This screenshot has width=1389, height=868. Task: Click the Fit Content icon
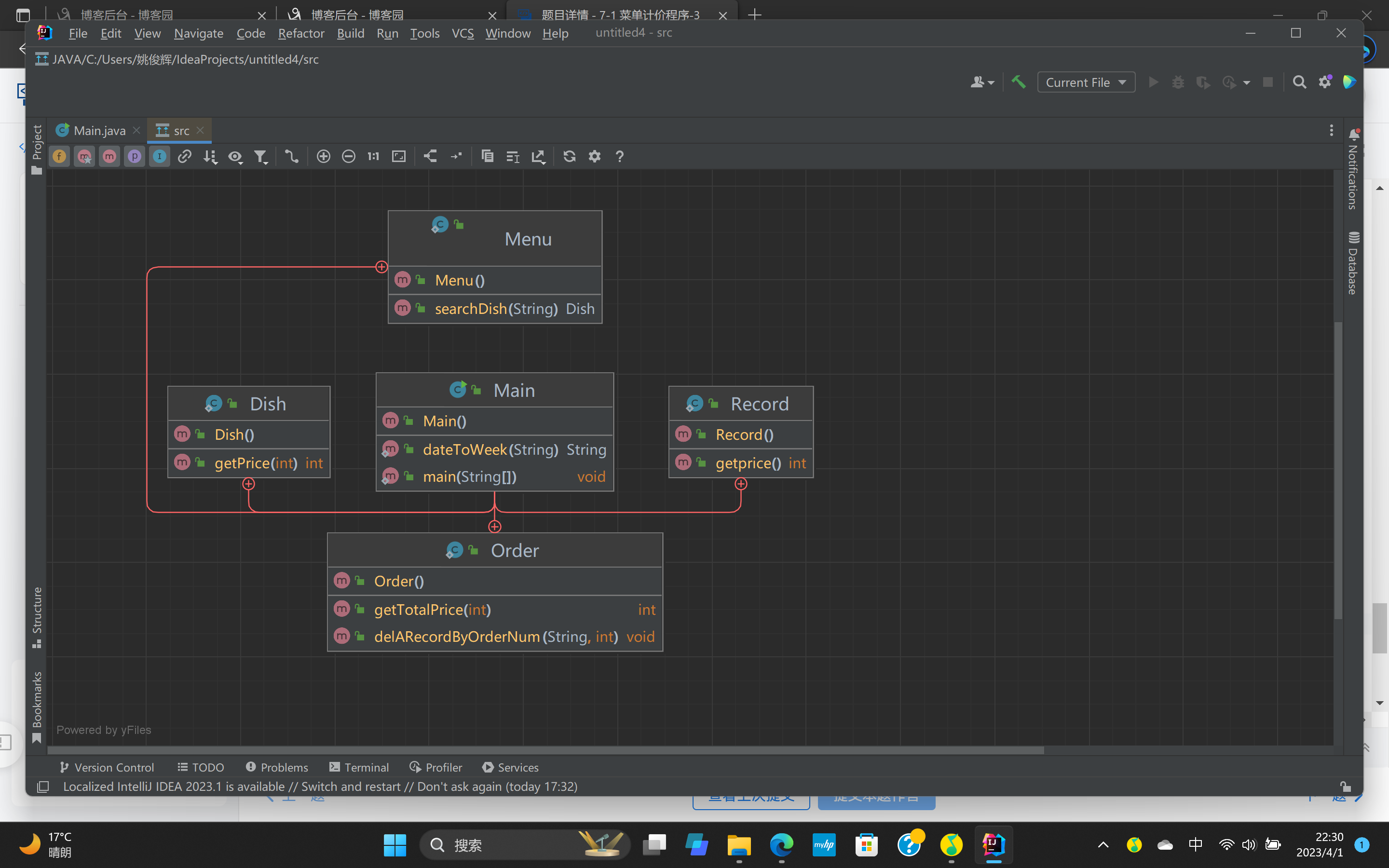tap(398, 156)
